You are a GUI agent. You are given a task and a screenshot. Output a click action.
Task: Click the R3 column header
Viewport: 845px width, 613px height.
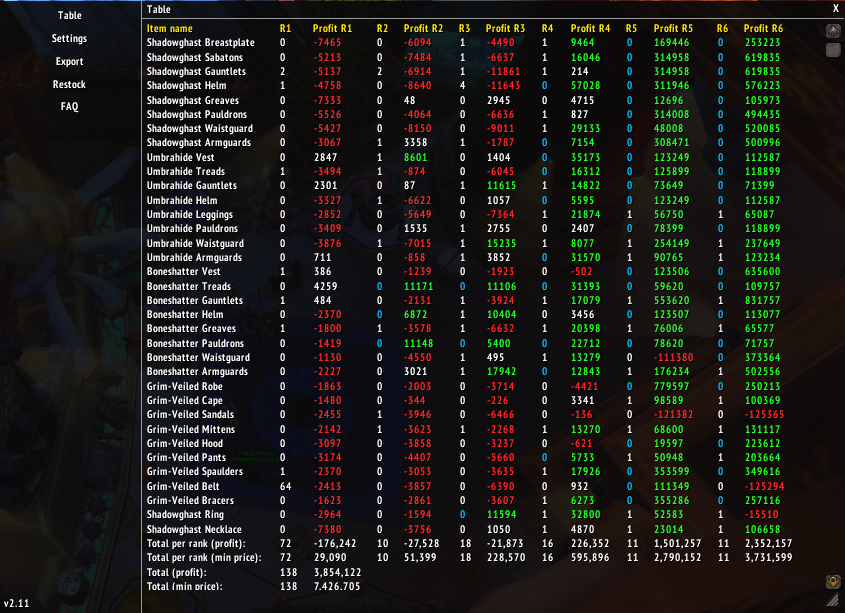click(464, 29)
